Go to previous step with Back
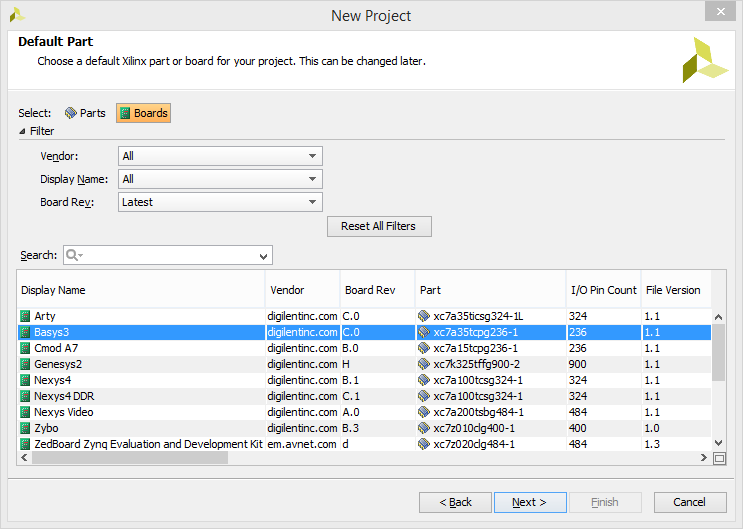This screenshot has width=743, height=529. point(455,502)
